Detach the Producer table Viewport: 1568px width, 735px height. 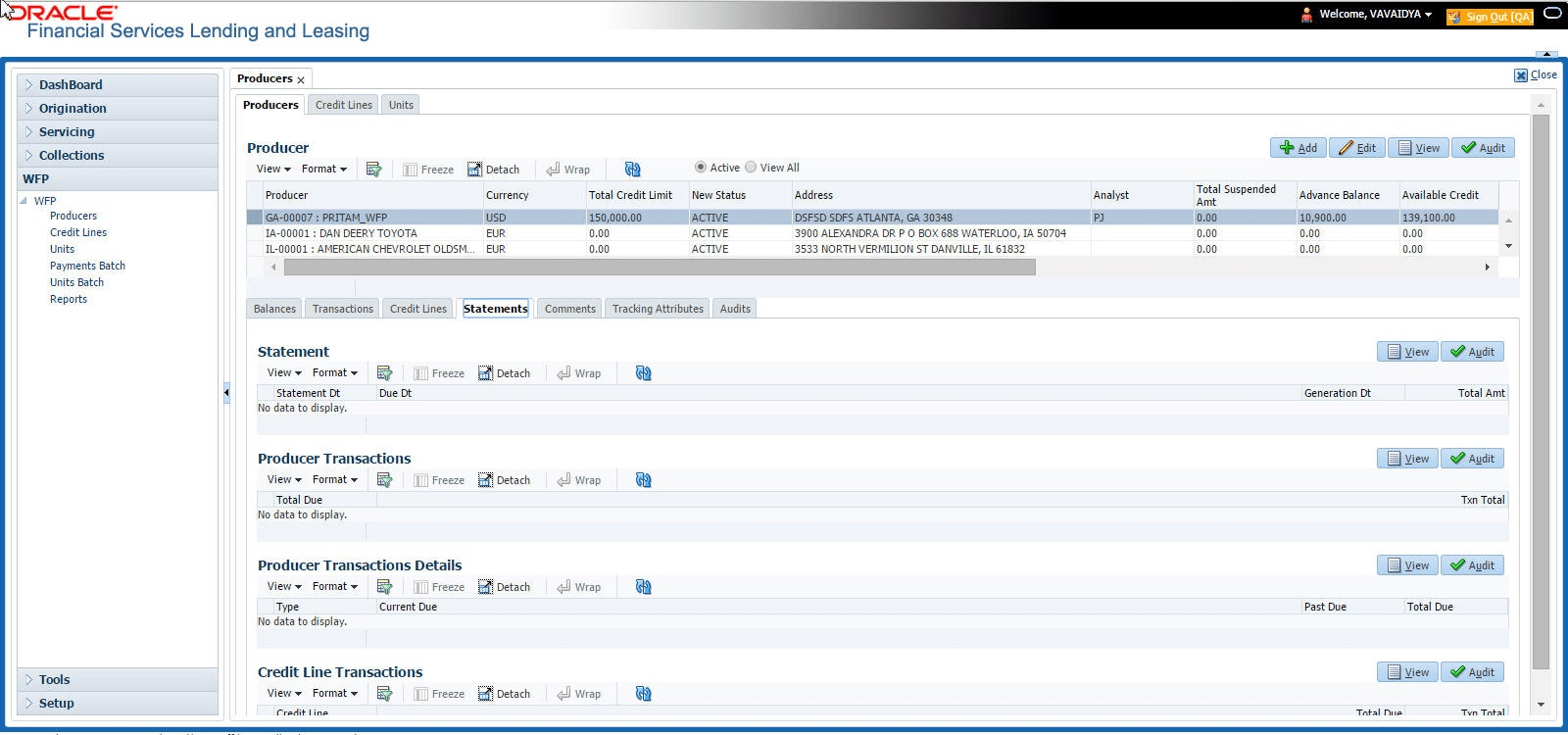click(x=493, y=170)
